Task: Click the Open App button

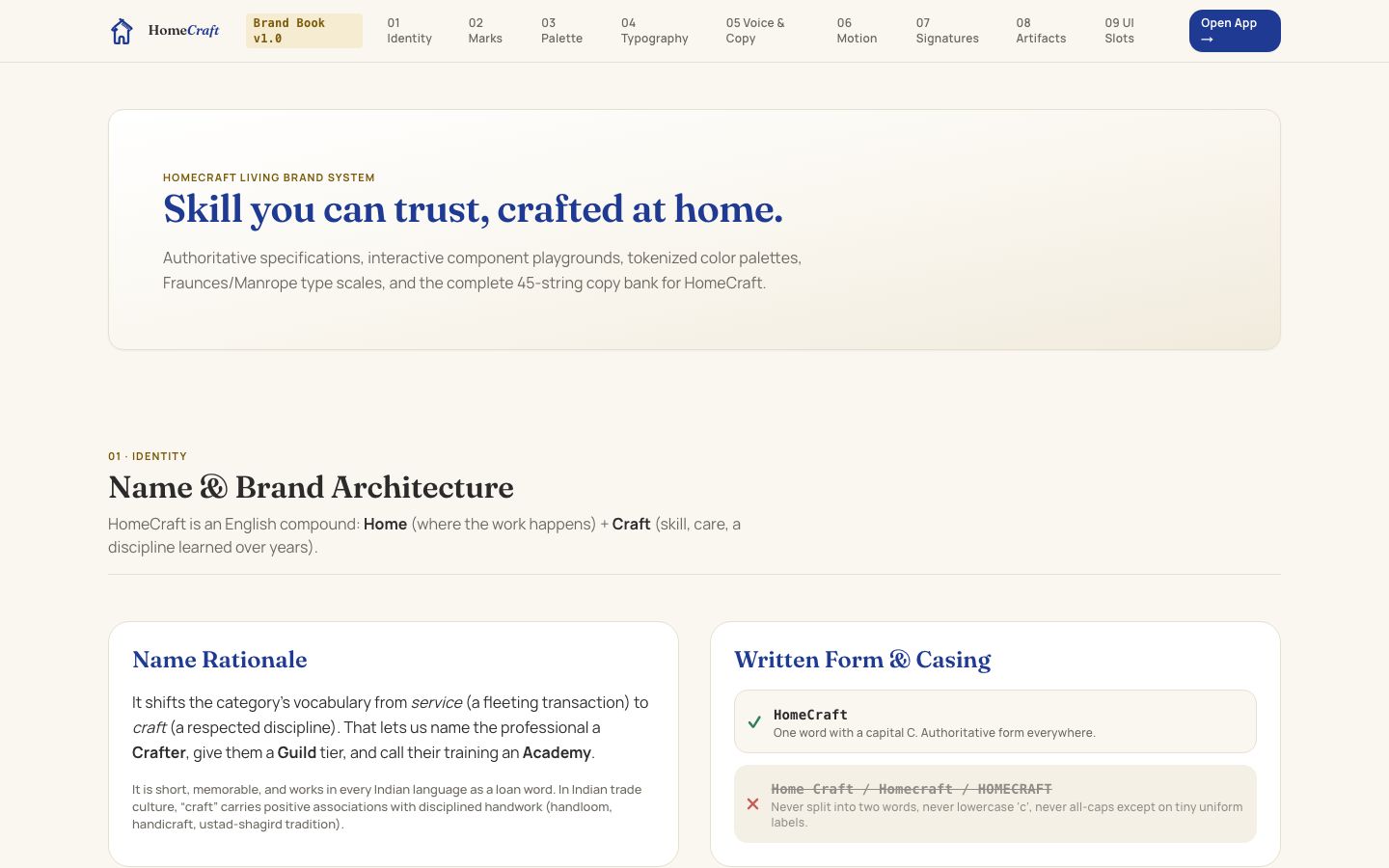Action: click(1235, 31)
